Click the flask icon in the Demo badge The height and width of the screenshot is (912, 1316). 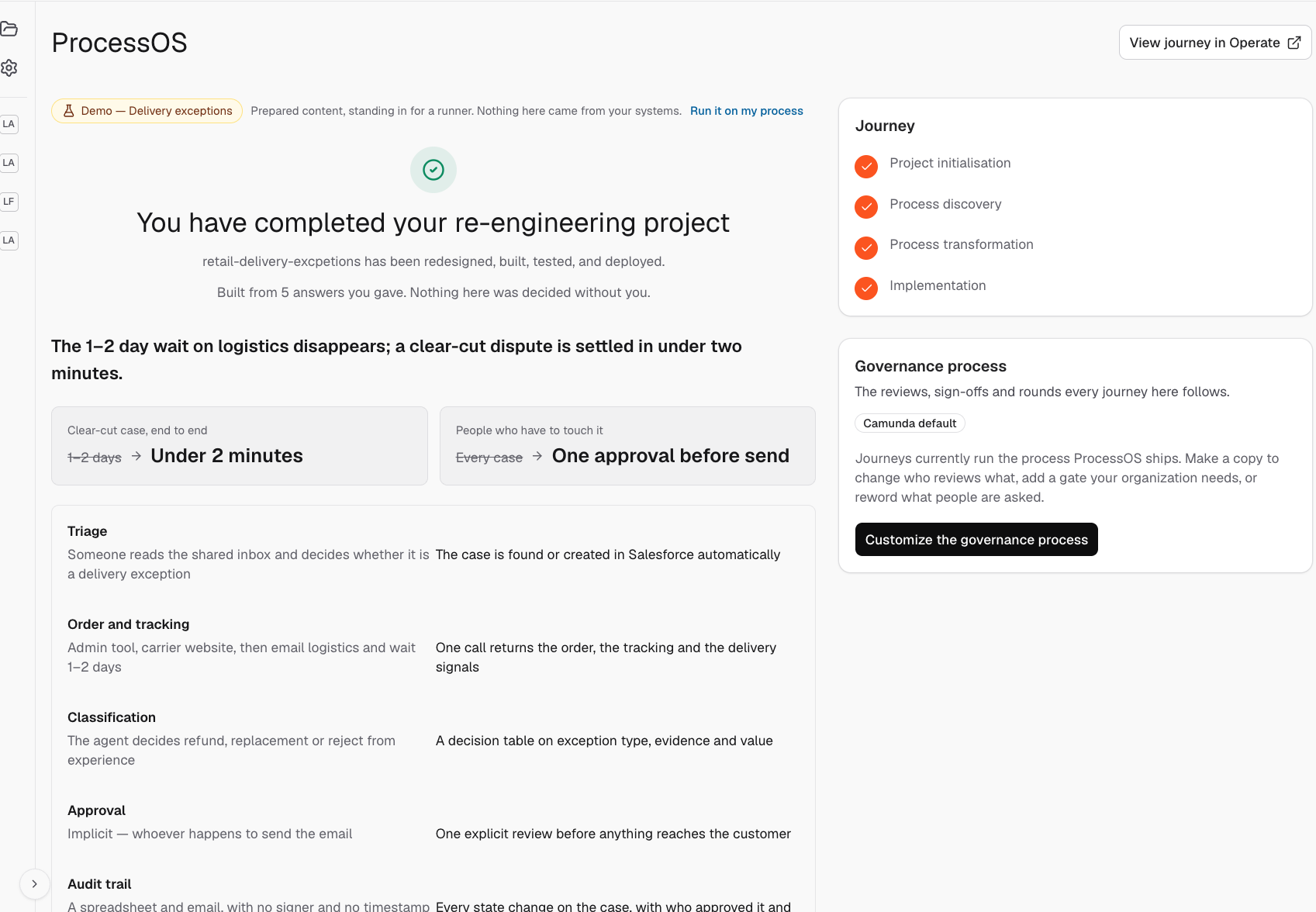tap(69, 111)
